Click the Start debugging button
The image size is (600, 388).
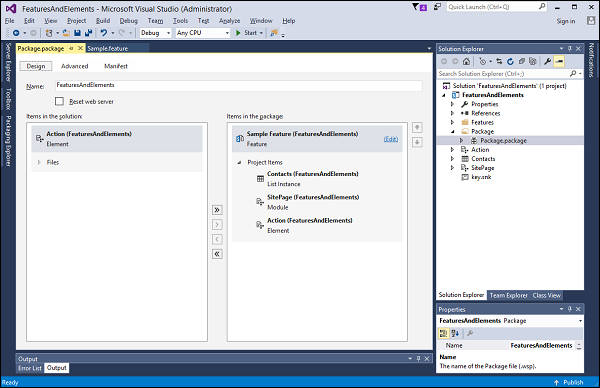pos(249,33)
